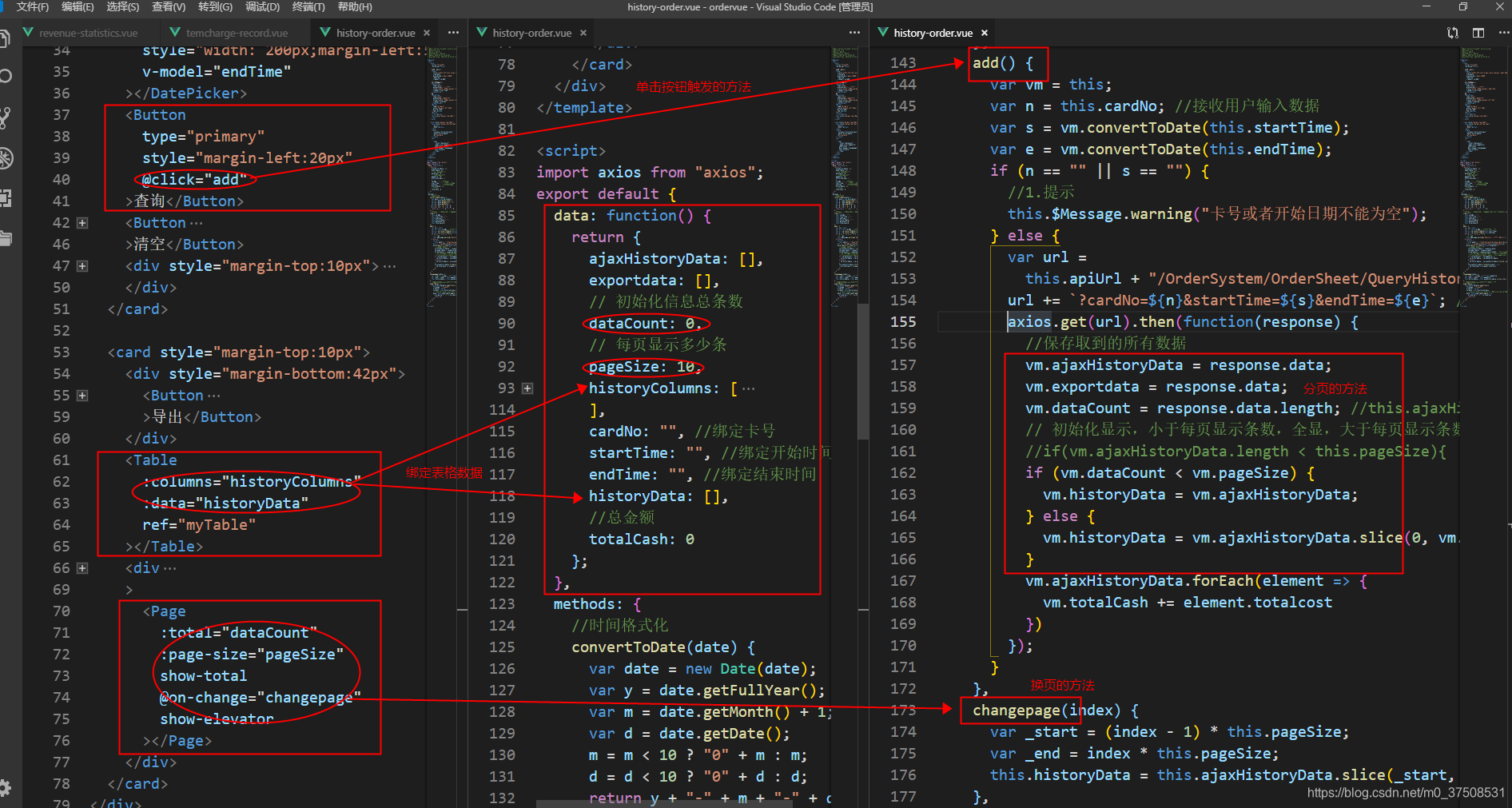Screen dimensions: 1512x808
Task: Open the Search view in the activity bar
Action: coord(5,77)
